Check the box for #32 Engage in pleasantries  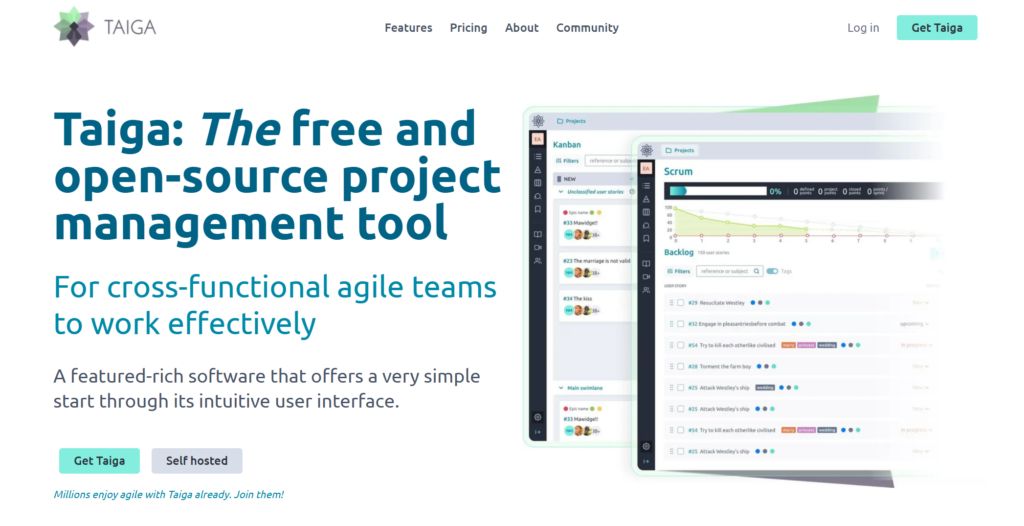[680, 324]
